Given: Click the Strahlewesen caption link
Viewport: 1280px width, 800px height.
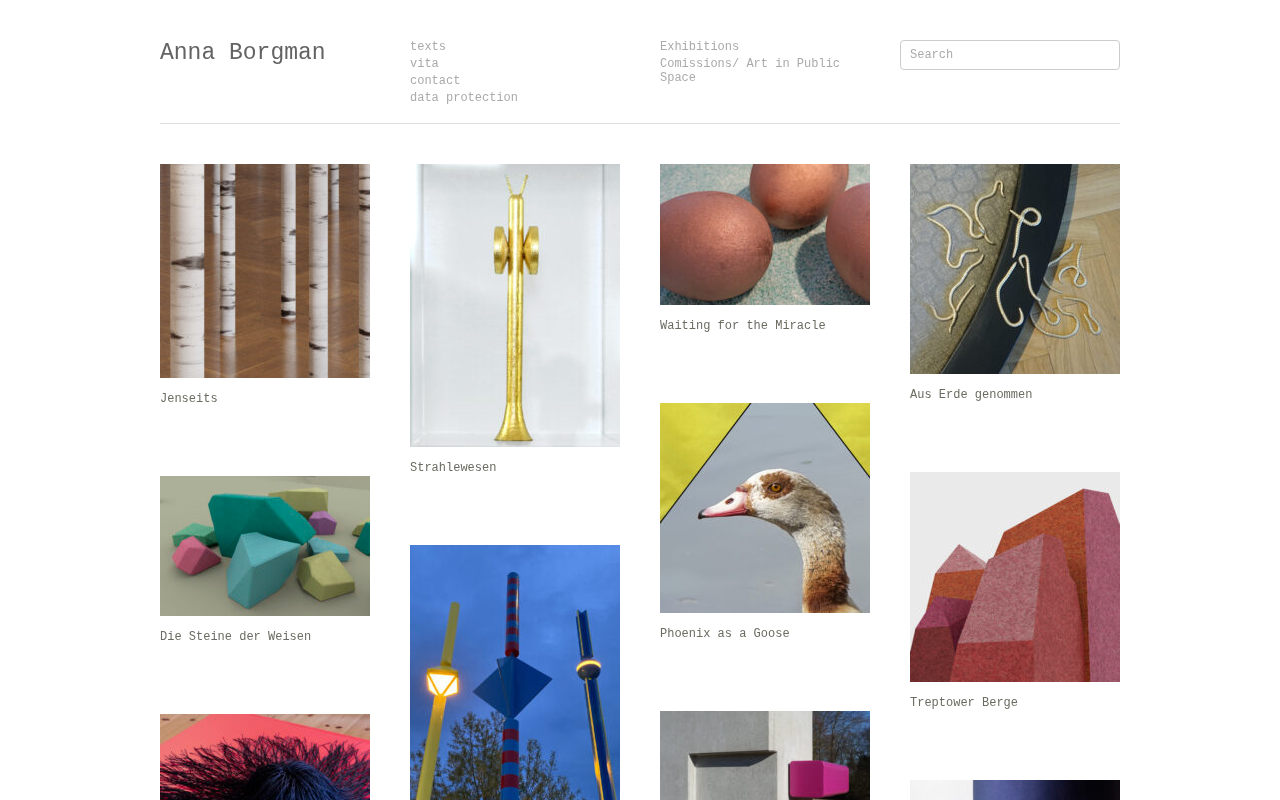Looking at the screenshot, I should [x=453, y=468].
